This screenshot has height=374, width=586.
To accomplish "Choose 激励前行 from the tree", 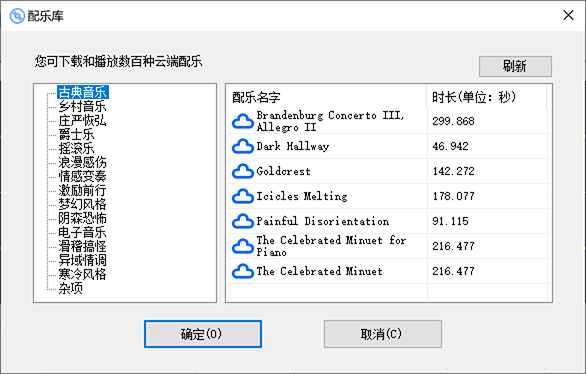I will coord(82,190).
